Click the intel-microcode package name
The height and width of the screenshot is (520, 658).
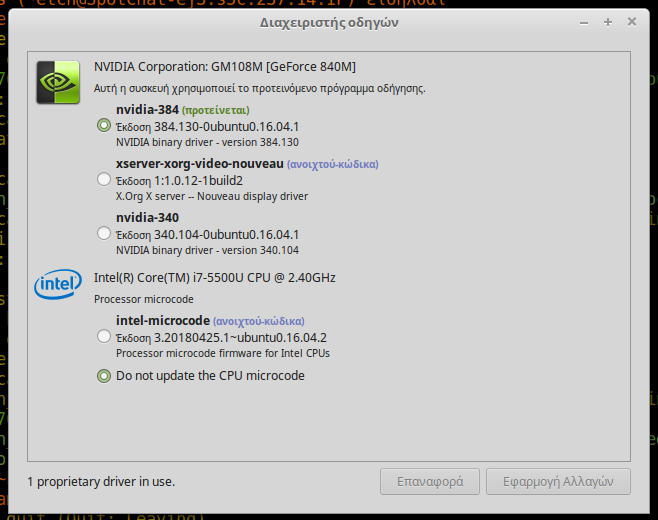point(163,321)
